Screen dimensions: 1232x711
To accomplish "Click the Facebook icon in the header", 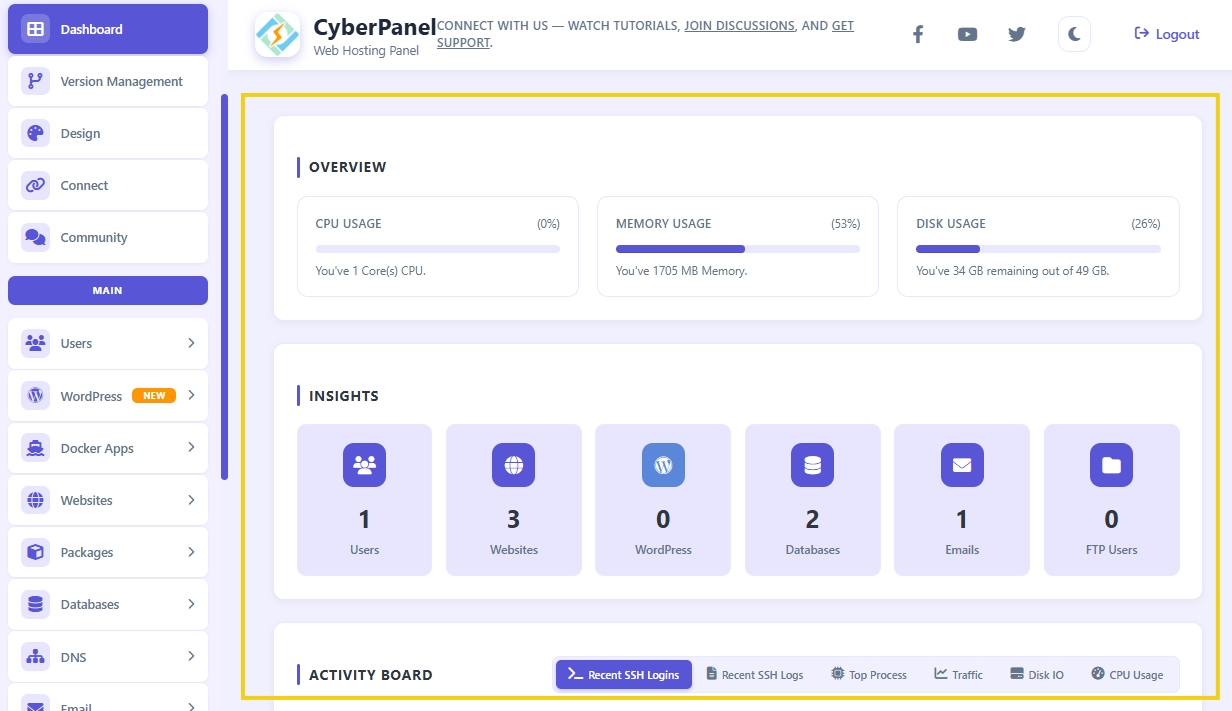I will click(917, 33).
